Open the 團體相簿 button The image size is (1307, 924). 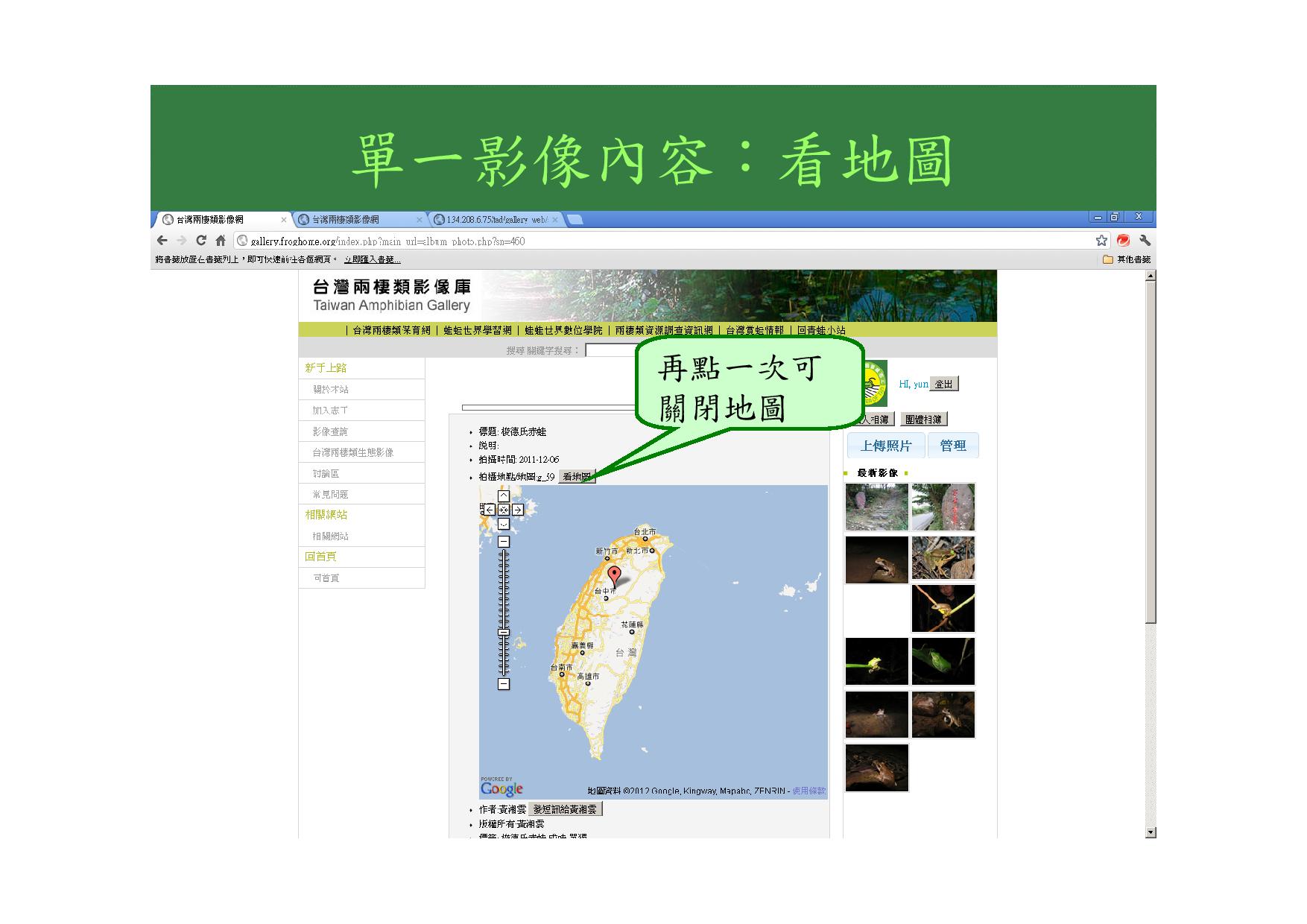tap(923, 420)
